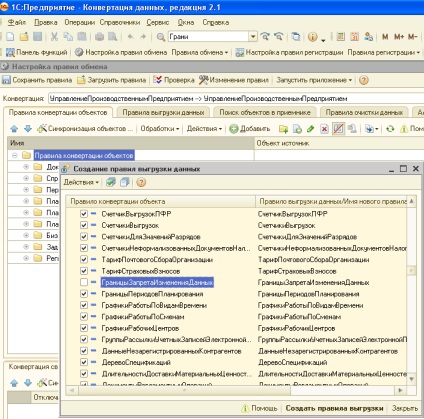Click the uncheck-all copy icon in dialog toolbar
The width and height of the screenshot is (424, 419).
(125, 182)
